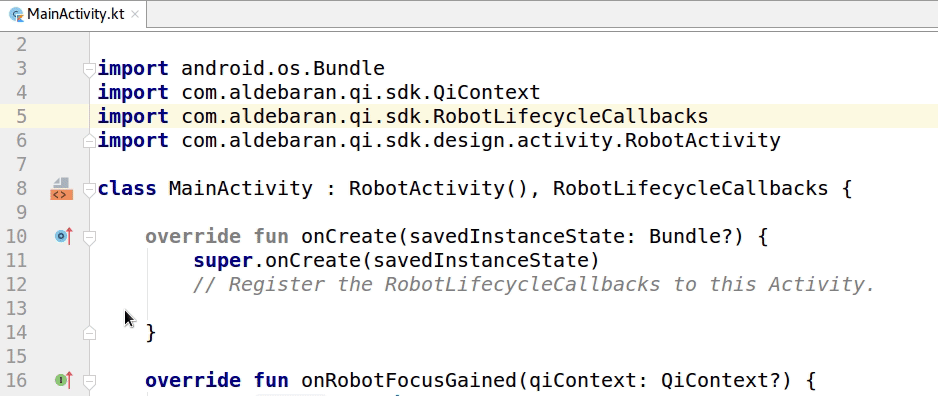Click 'onRobotFocusGained' function name on line 16
938x396 pixels.
(409, 380)
